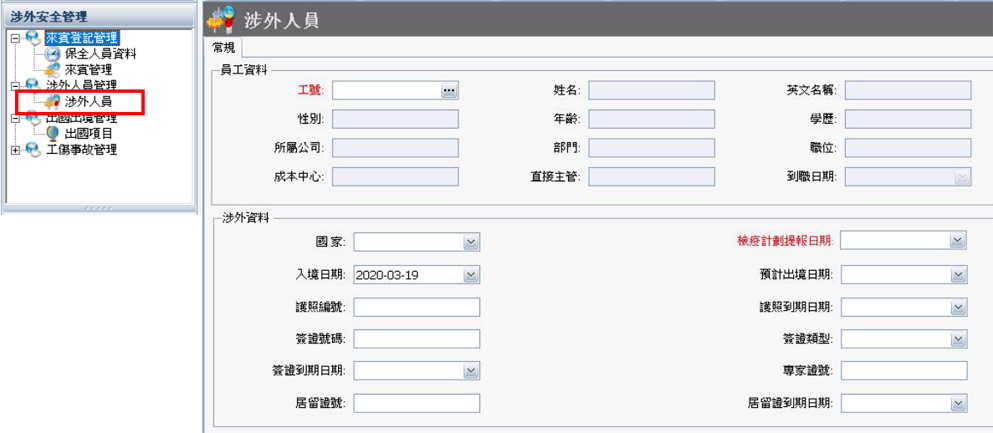993x433 pixels.
Task: Click the 涉外人員 icon in sidebar
Action: point(52,102)
